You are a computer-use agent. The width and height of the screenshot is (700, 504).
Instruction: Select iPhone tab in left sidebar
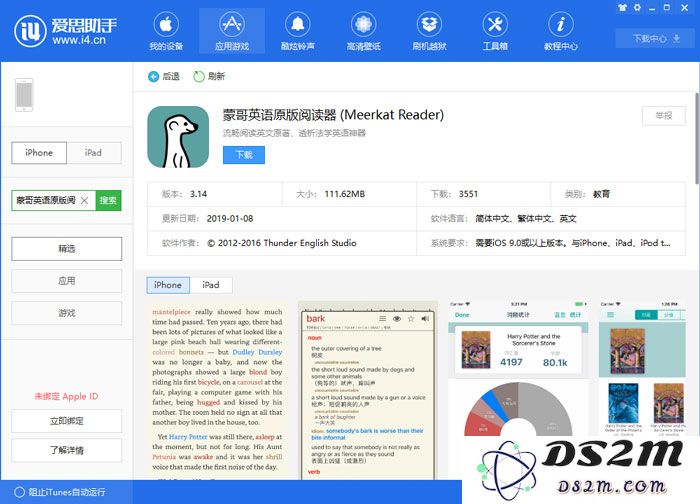tap(39, 153)
